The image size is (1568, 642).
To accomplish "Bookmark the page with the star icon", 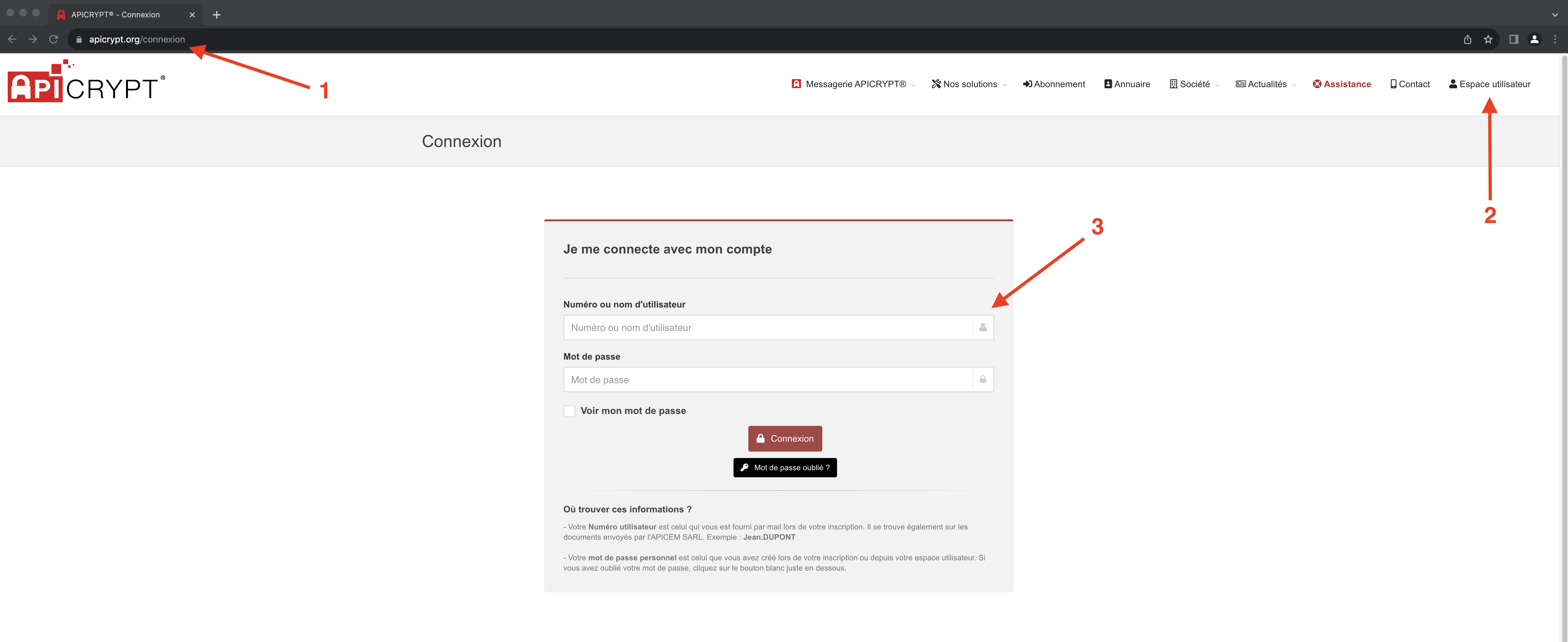I will point(1488,40).
